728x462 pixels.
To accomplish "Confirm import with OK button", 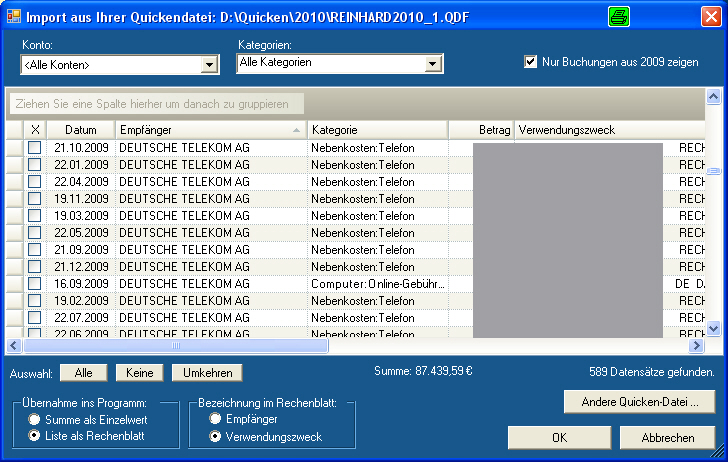I will coord(559,437).
